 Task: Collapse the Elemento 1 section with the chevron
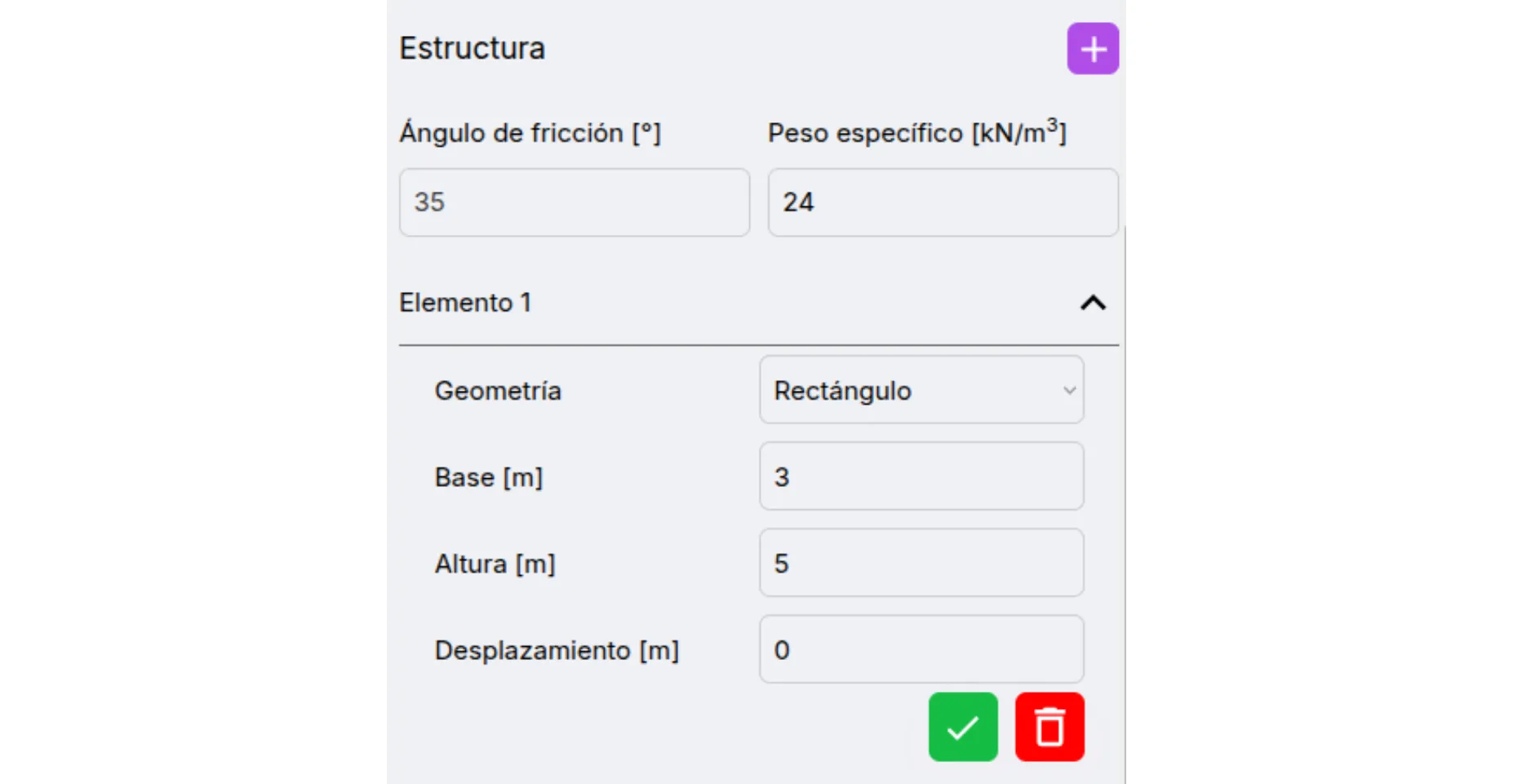(1094, 303)
